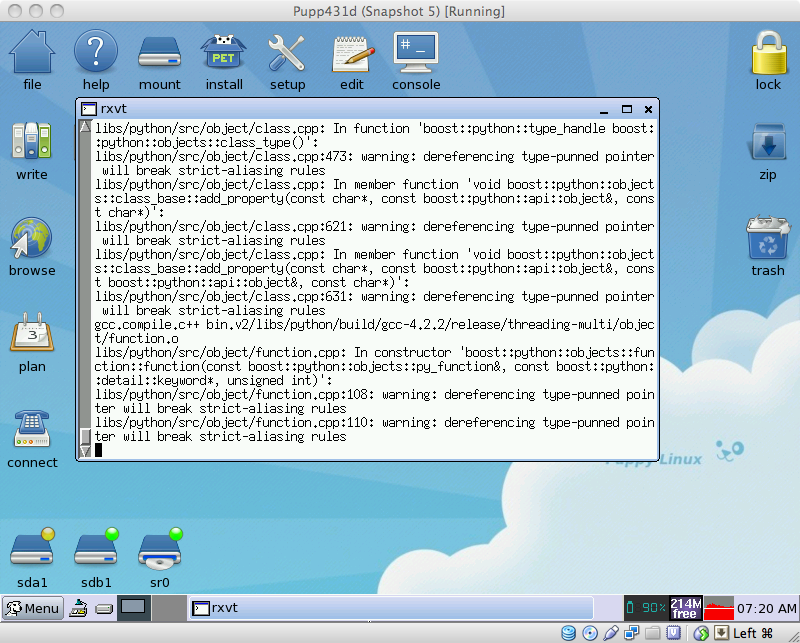This screenshot has width=800, height=643.
Task: Select rxvt task in the taskbar
Action: pyautogui.click(x=250, y=607)
